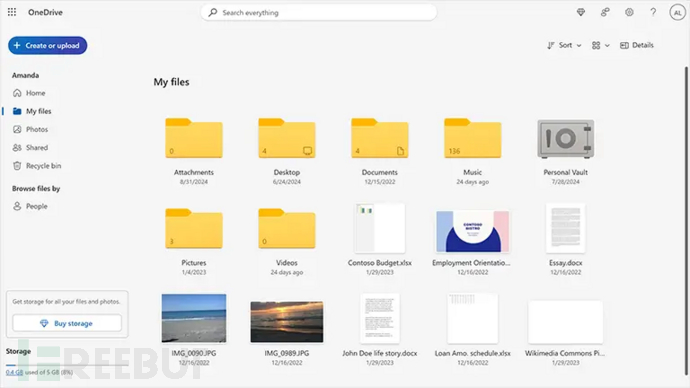Open Essay.docx thumbnail
This screenshot has width=690, height=388.
click(565, 228)
